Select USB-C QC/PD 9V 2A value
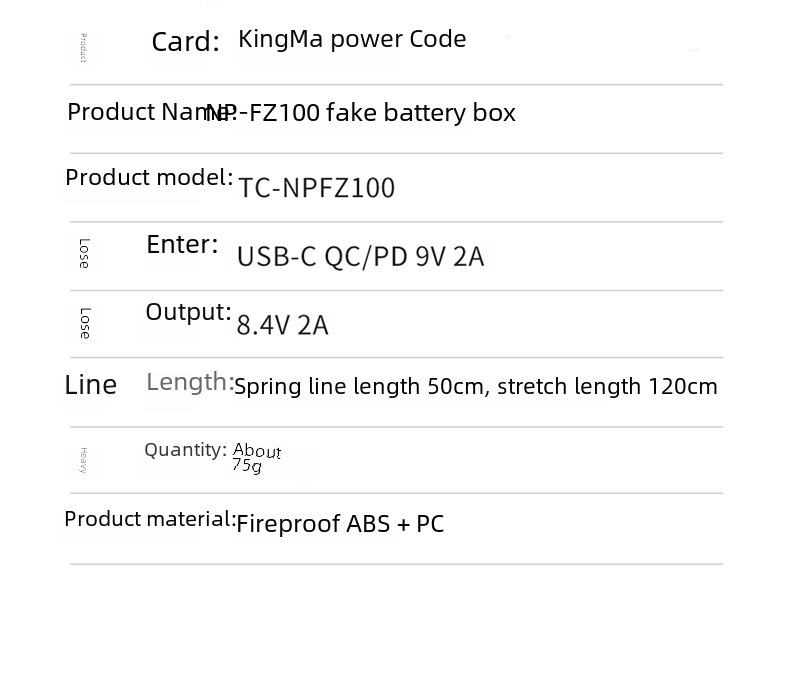The image size is (790, 675). click(361, 256)
